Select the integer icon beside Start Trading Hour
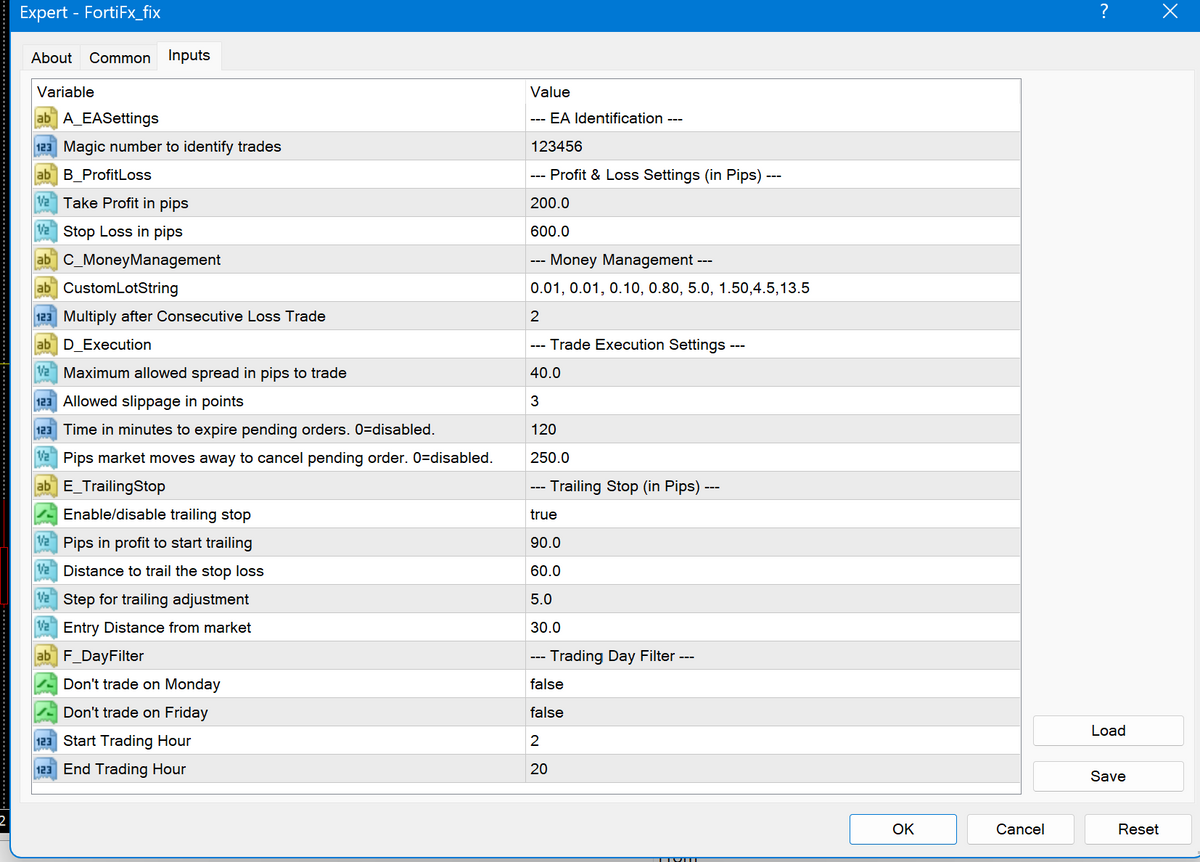Image resolution: width=1200 pixels, height=862 pixels. click(x=45, y=740)
